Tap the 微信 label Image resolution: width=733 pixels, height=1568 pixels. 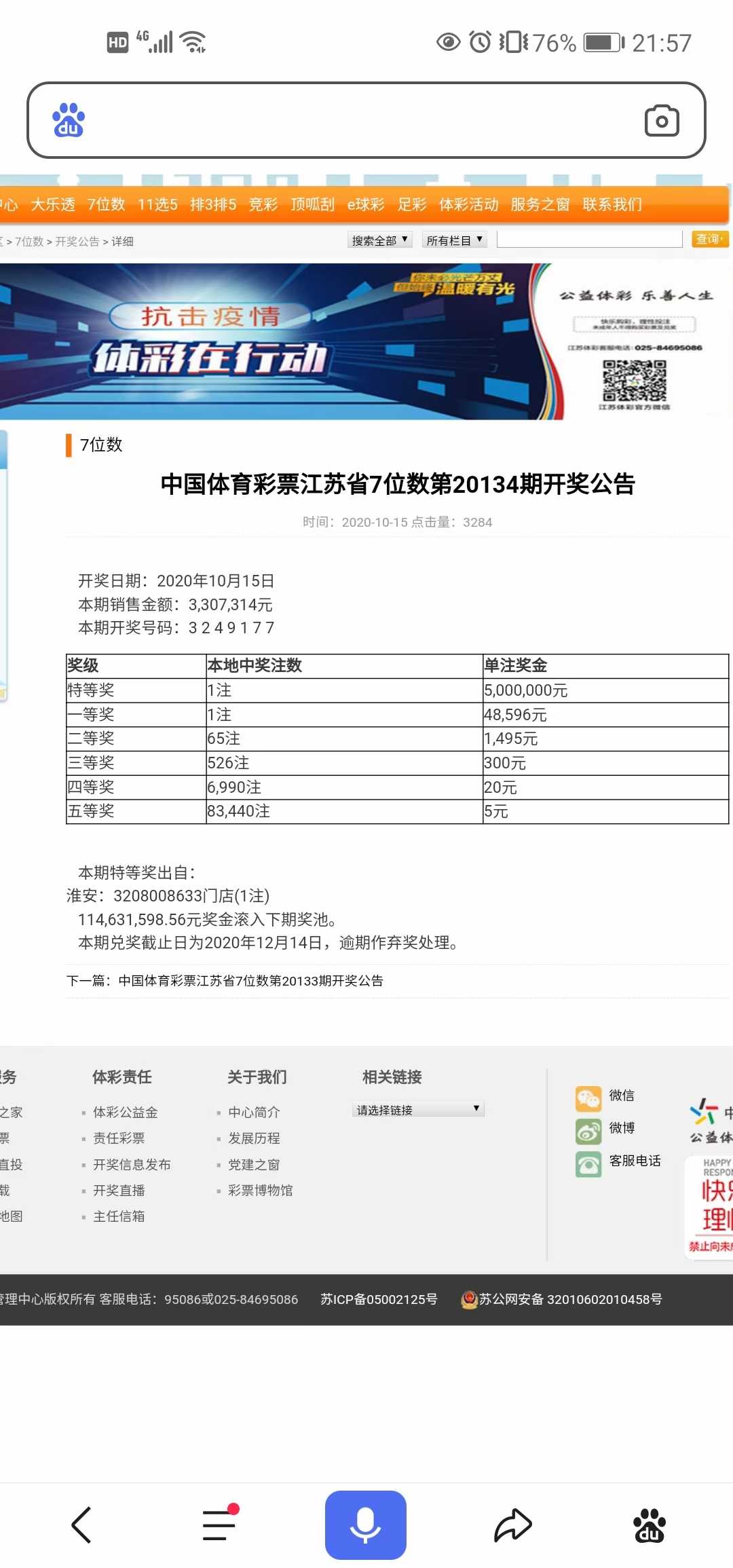[x=622, y=1095]
